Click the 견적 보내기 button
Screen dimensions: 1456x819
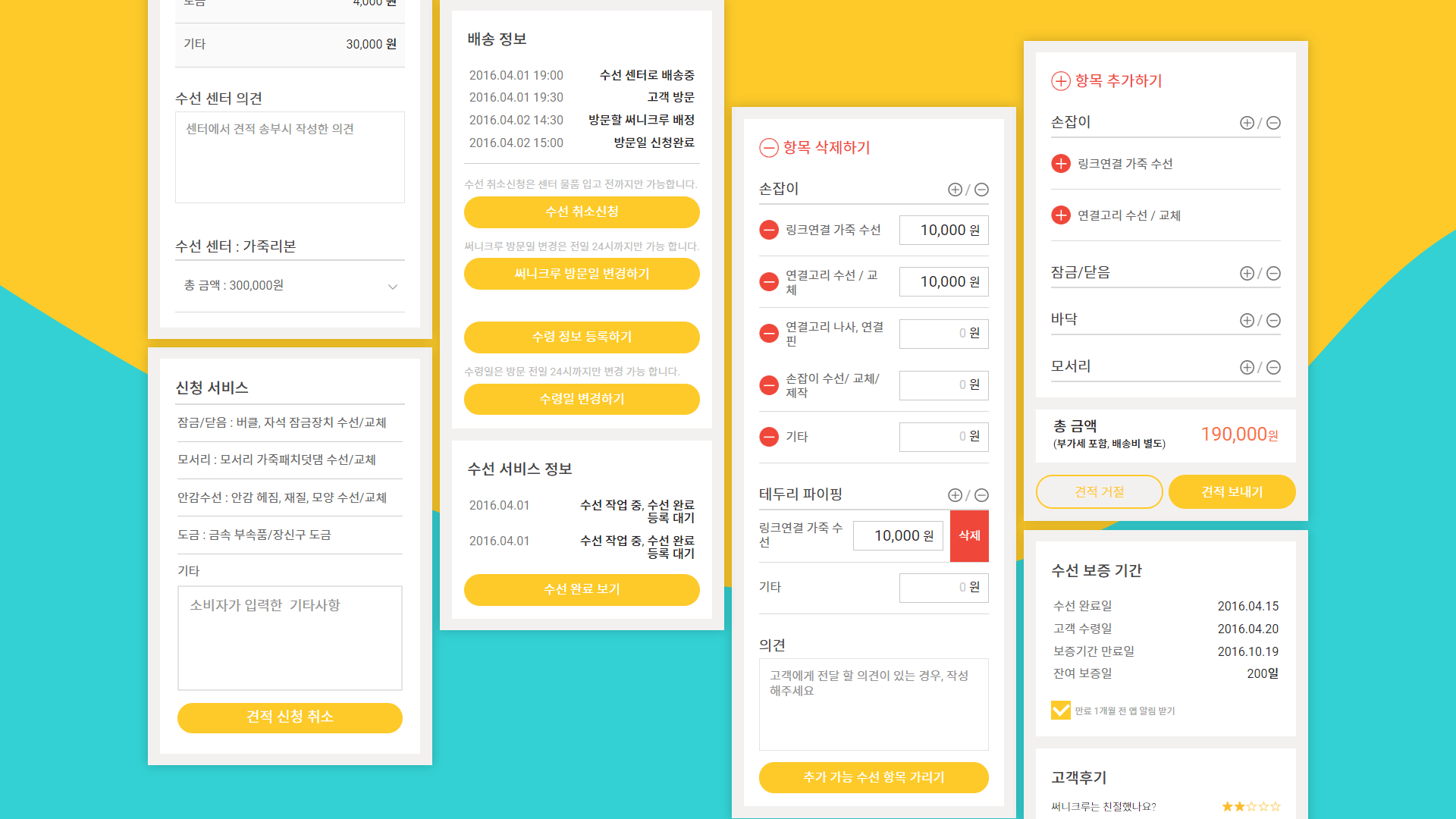1232,491
